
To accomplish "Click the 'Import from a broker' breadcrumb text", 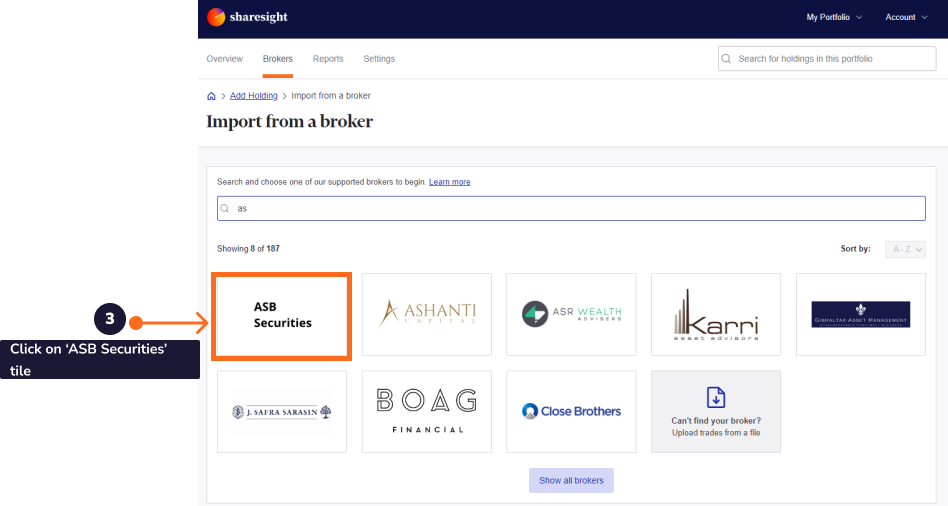I will 331,96.
